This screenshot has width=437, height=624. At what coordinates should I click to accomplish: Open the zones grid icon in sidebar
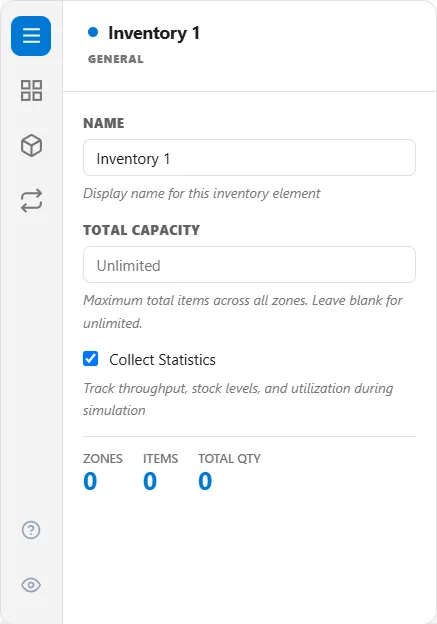point(31,90)
